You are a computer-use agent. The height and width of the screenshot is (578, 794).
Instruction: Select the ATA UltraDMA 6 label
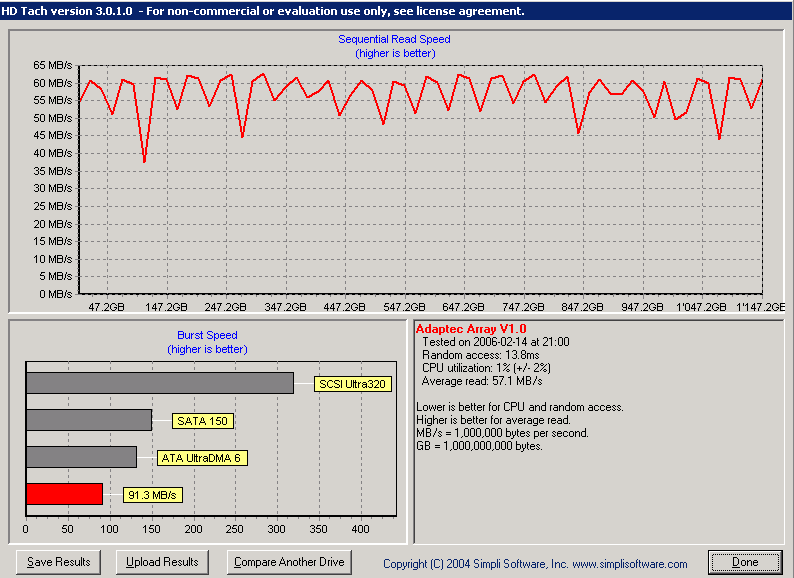(201, 458)
